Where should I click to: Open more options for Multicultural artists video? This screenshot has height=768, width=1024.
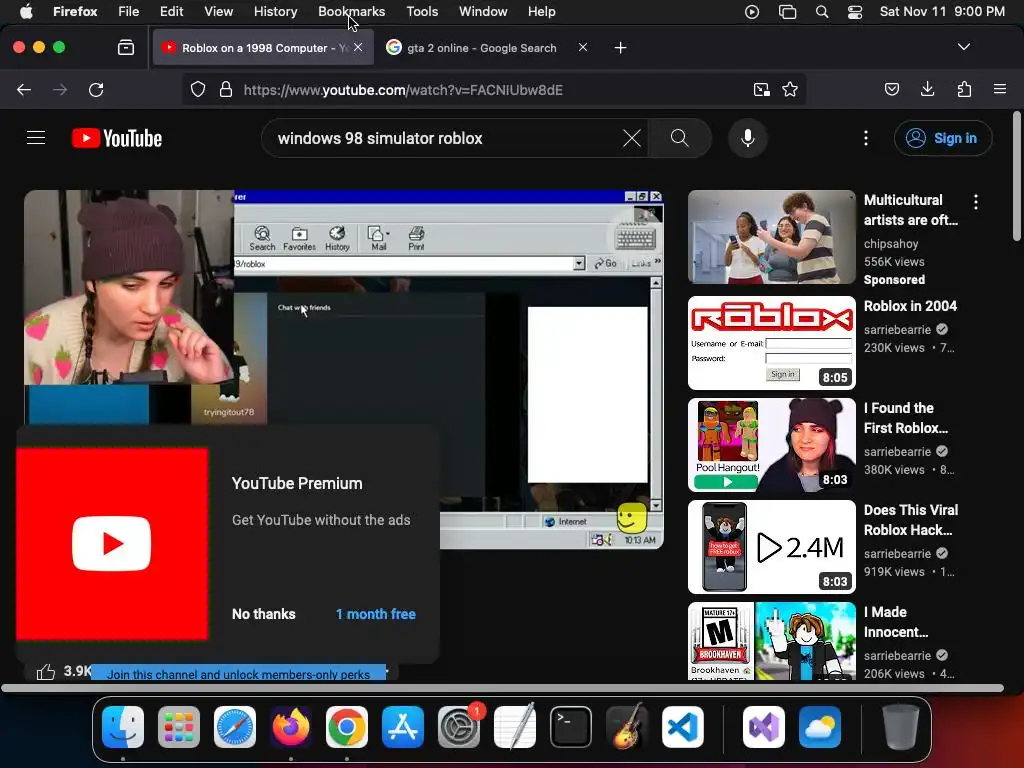point(976,202)
